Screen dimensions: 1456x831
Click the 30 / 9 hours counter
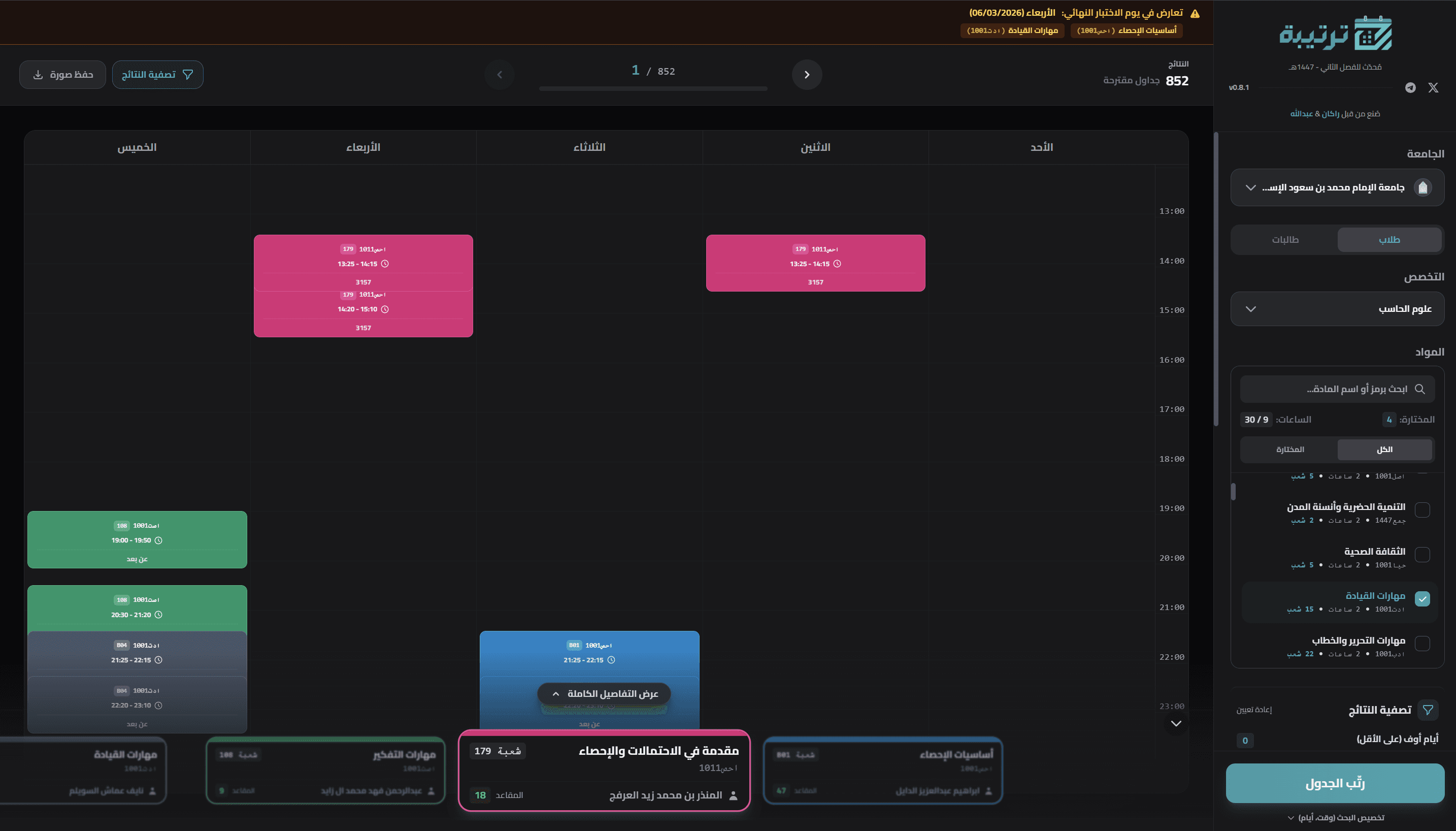coord(1256,420)
